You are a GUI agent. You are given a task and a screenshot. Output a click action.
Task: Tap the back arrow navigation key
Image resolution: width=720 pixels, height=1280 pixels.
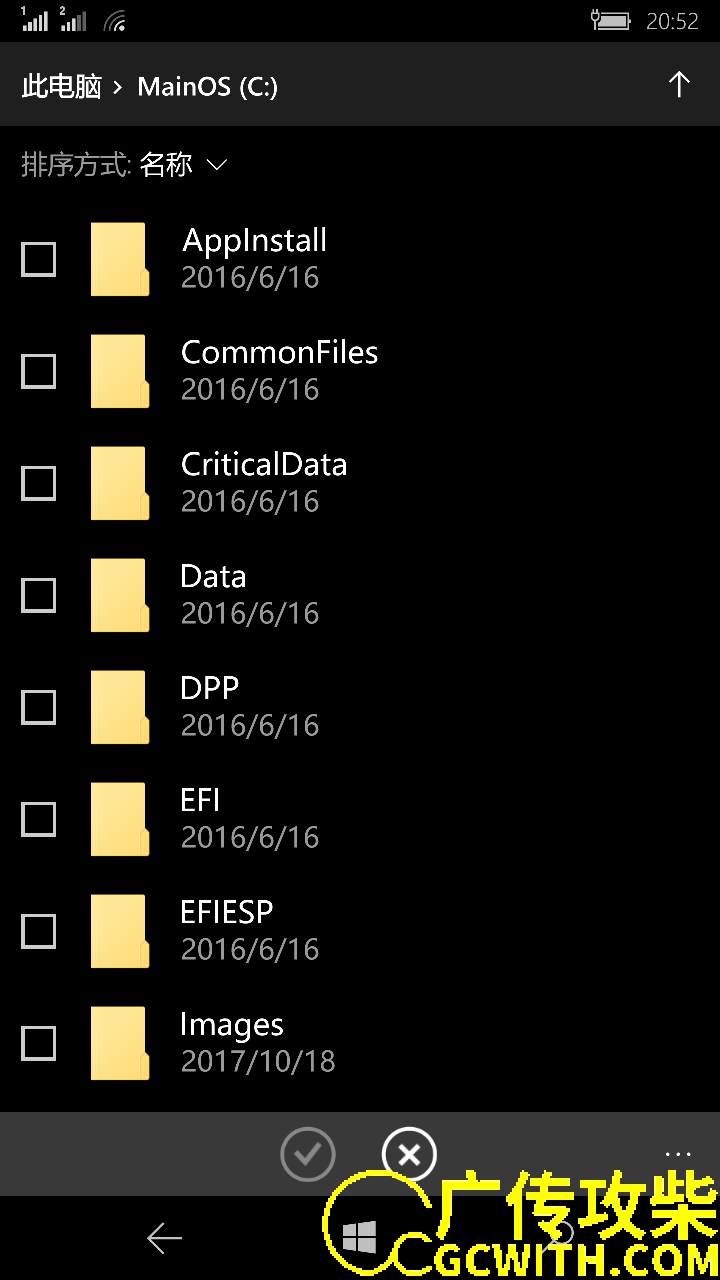164,1238
